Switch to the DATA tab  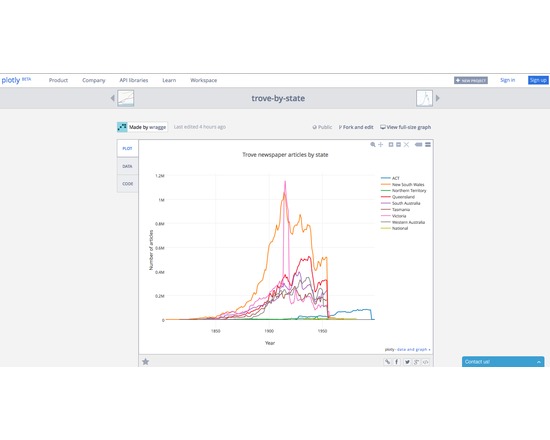[x=128, y=166]
